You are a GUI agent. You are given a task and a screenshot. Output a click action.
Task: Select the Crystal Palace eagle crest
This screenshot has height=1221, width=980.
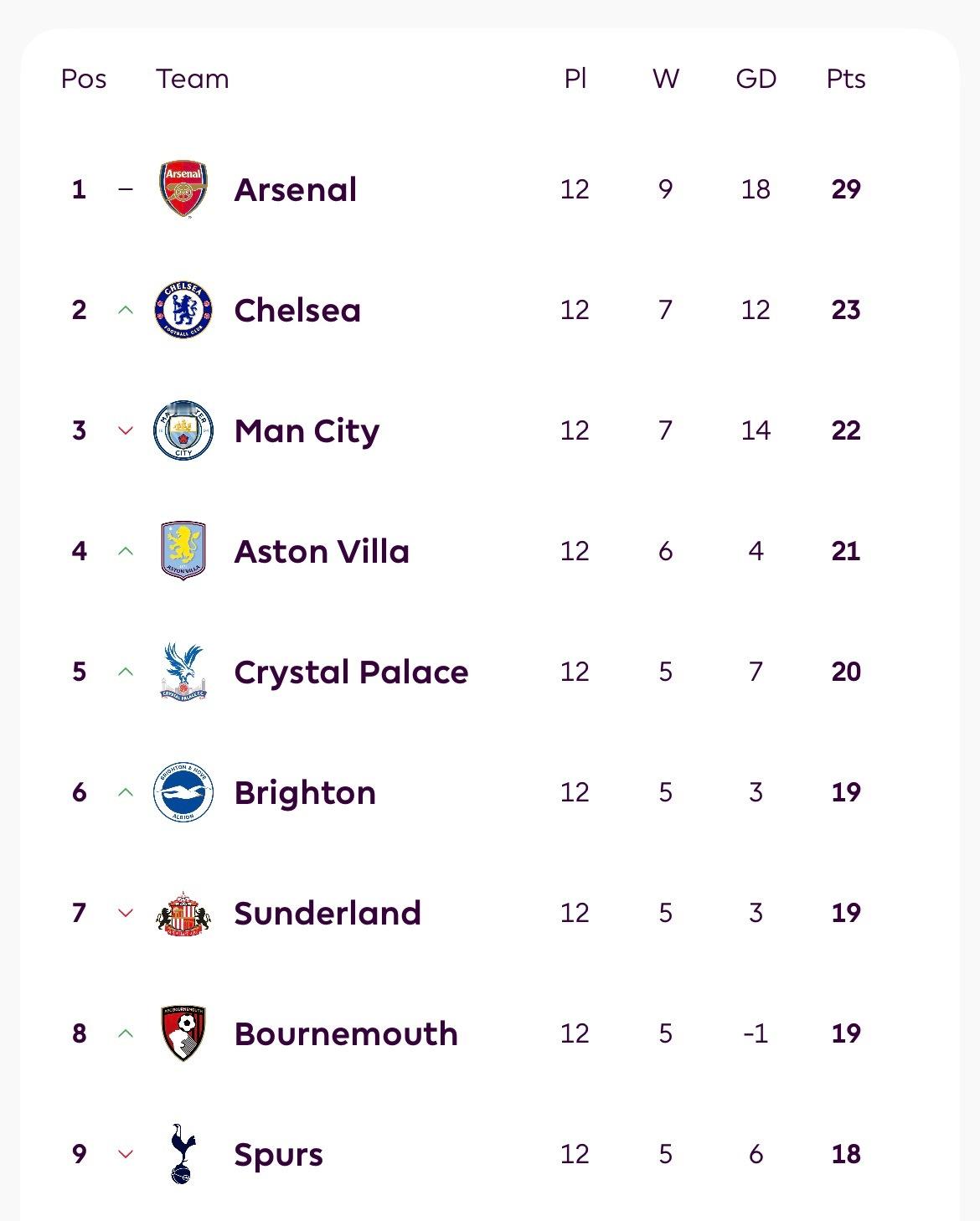point(183,672)
